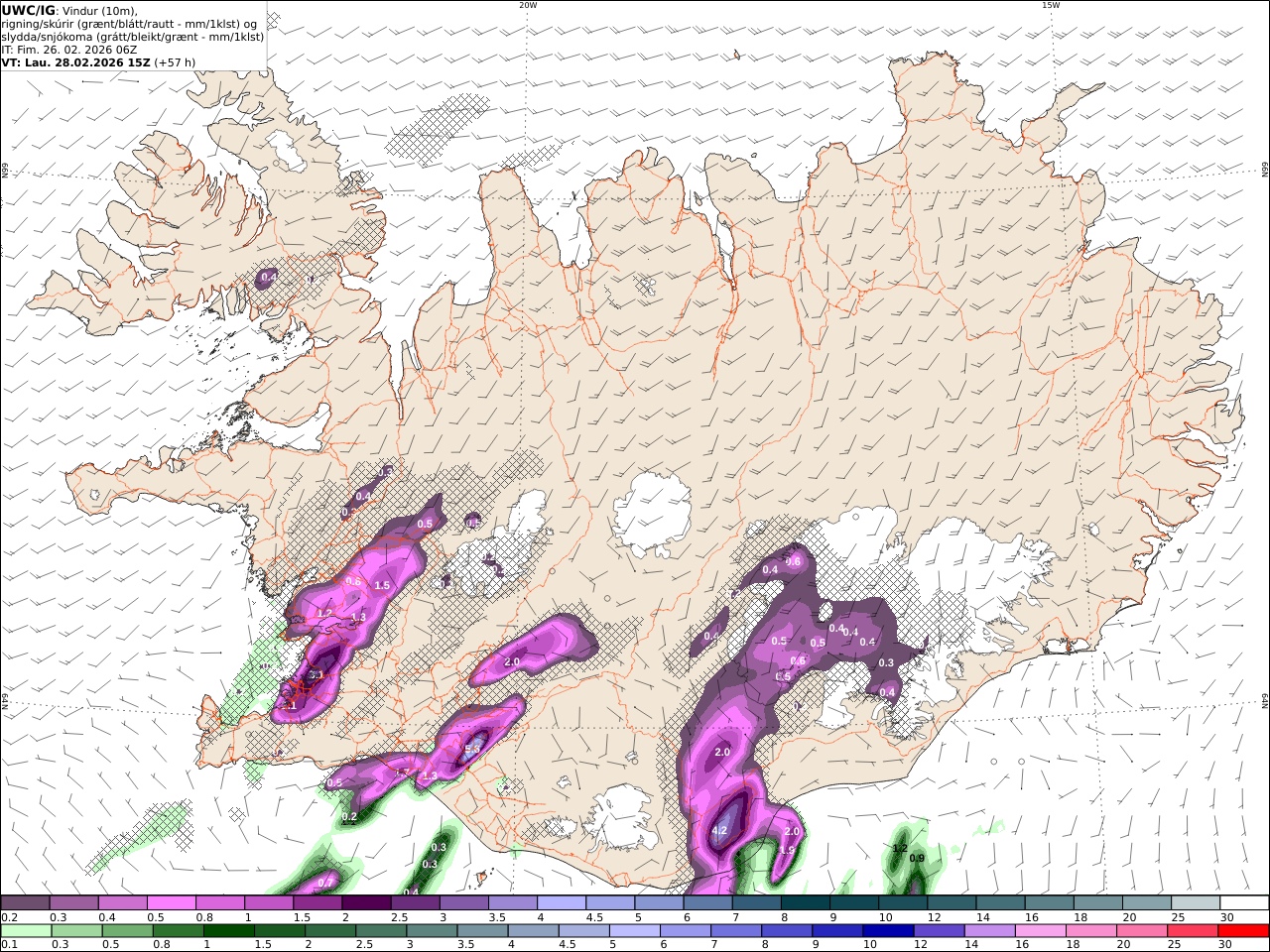Click the '0.2' label on the upper legend

pos(9,917)
